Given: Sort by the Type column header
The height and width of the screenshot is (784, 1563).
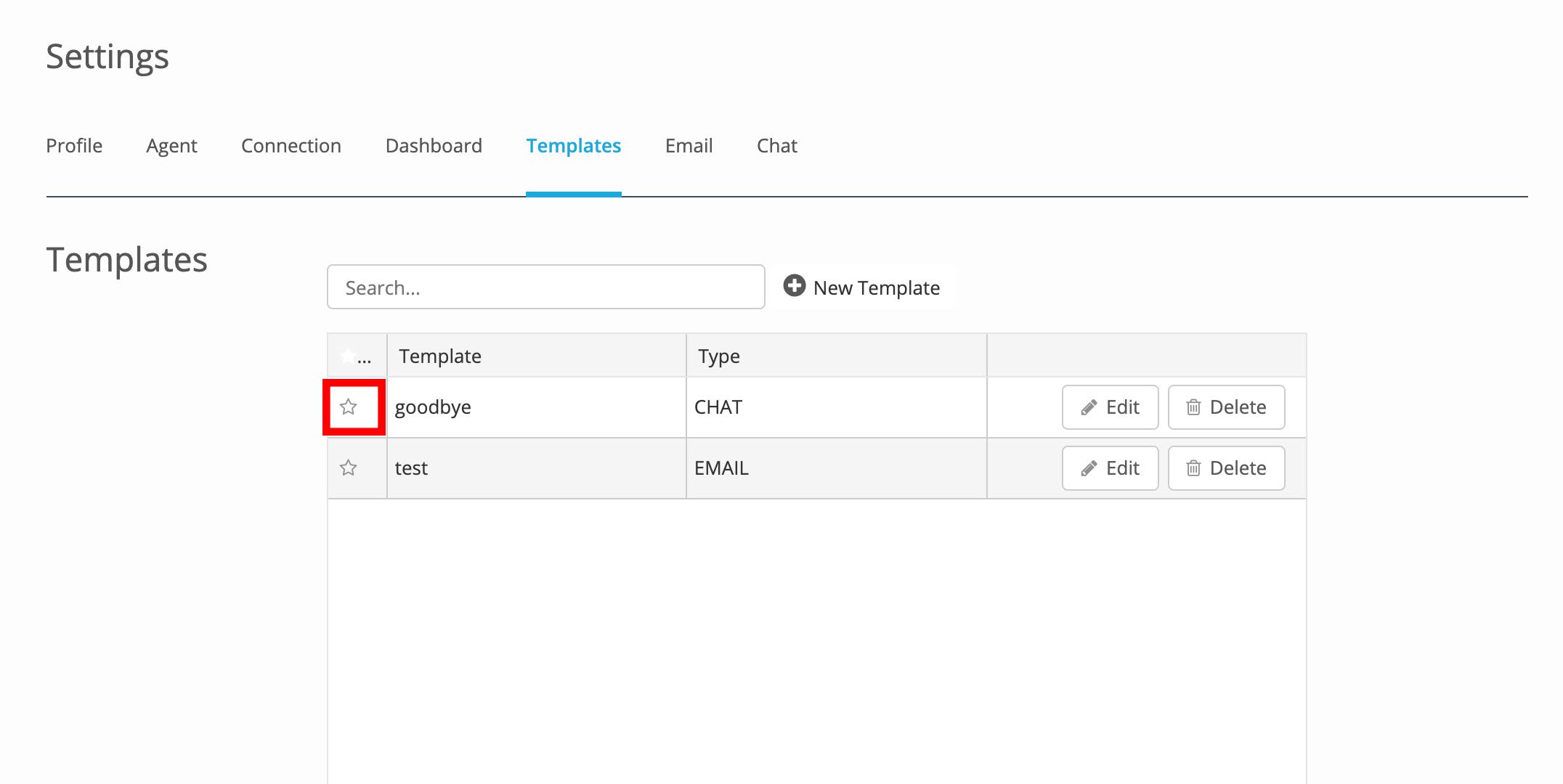Looking at the screenshot, I should click(836, 356).
